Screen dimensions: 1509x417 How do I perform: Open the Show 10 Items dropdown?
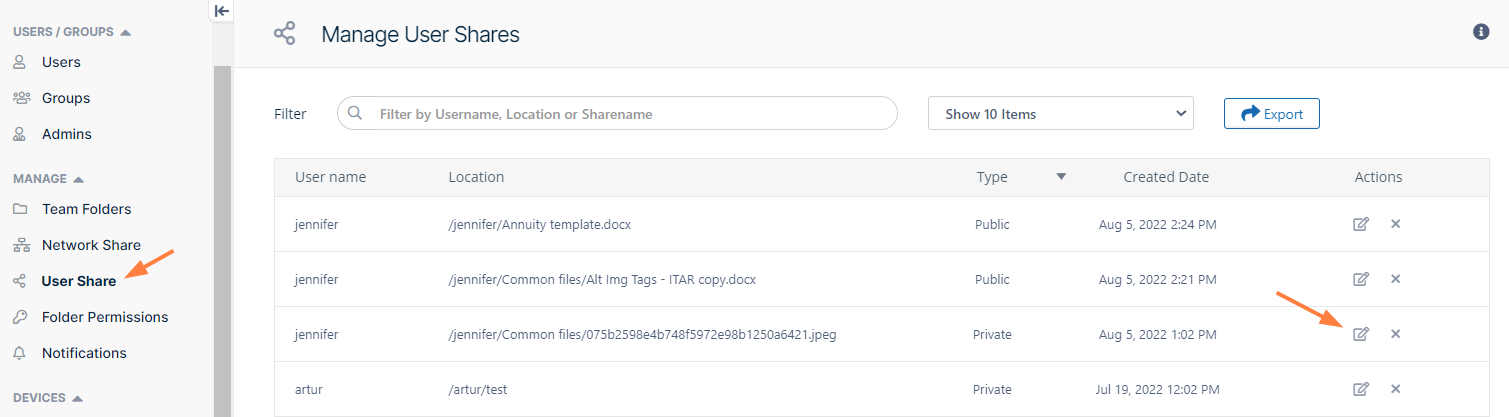pos(1060,114)
